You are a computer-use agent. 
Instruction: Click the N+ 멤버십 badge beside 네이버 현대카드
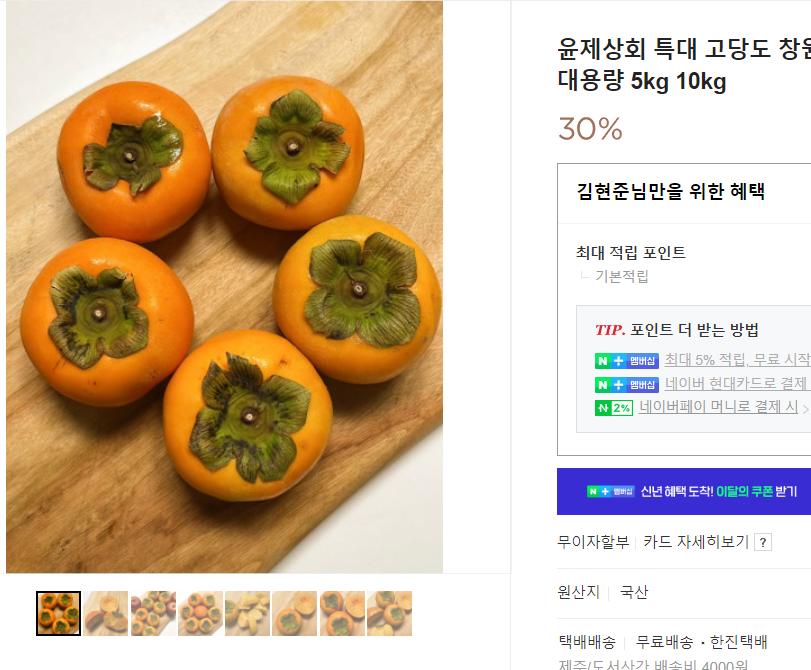[x=627, y=384]
